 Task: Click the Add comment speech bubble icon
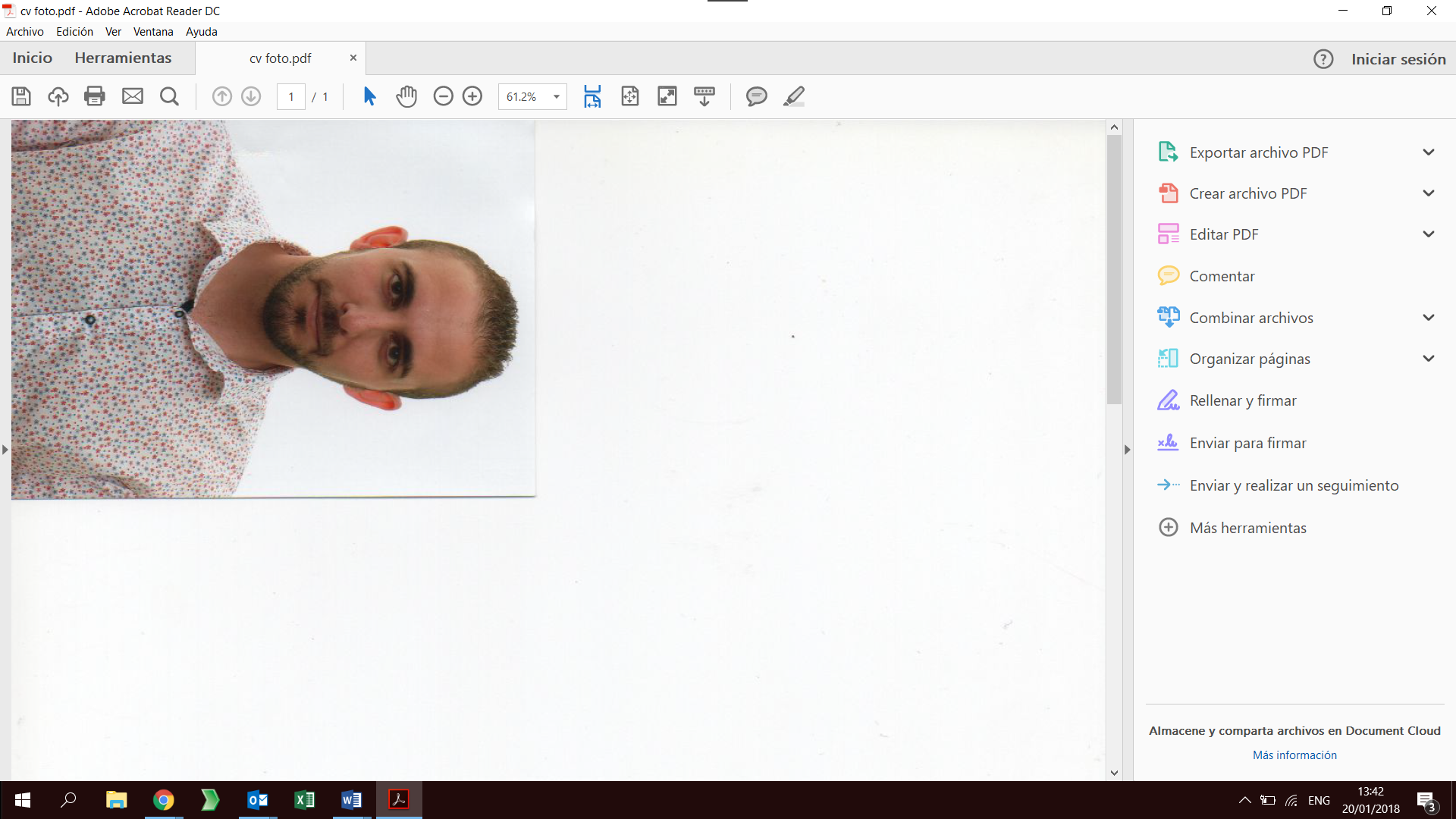[756, 96]
